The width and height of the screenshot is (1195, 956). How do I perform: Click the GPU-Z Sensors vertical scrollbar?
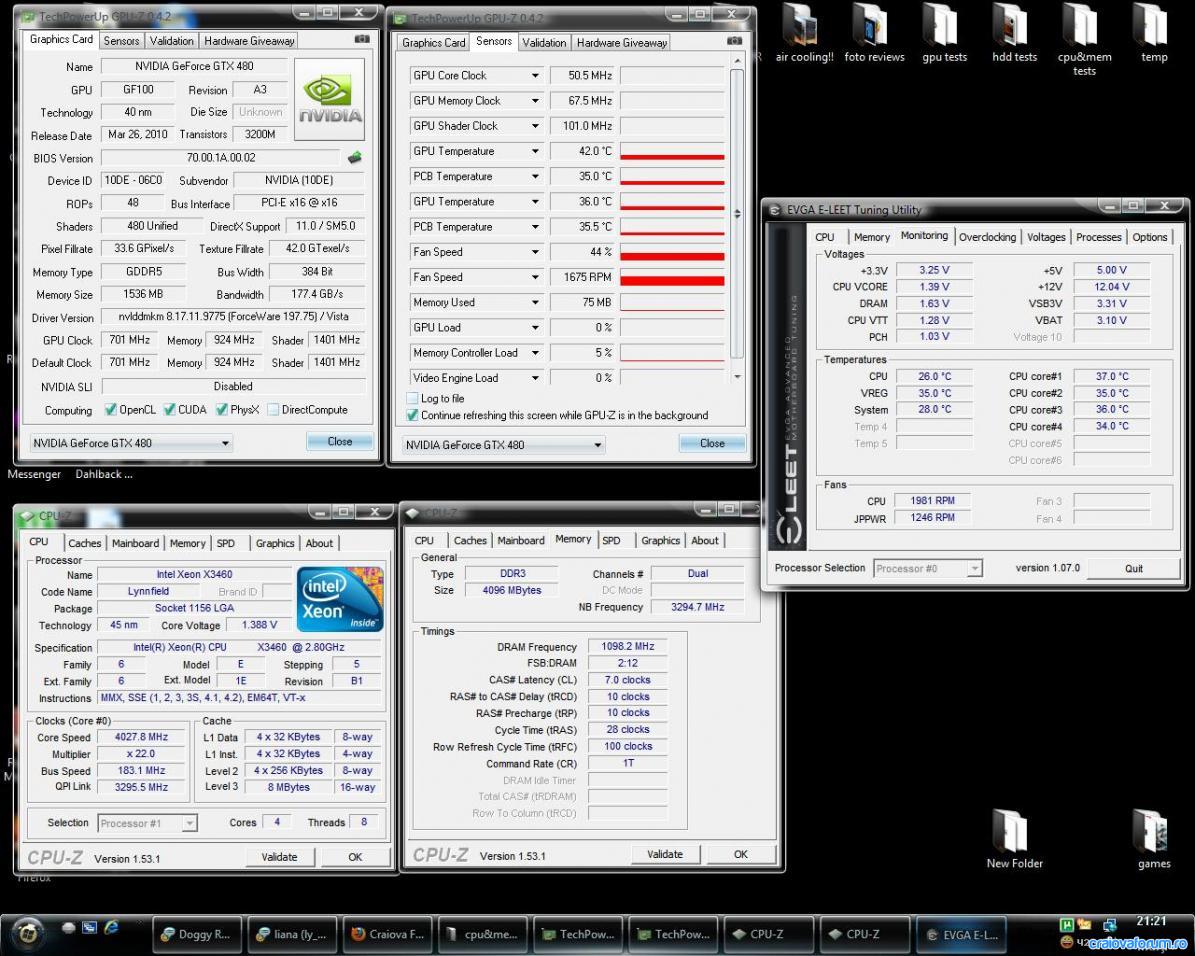pyautogui.click(x=736, y=218)
